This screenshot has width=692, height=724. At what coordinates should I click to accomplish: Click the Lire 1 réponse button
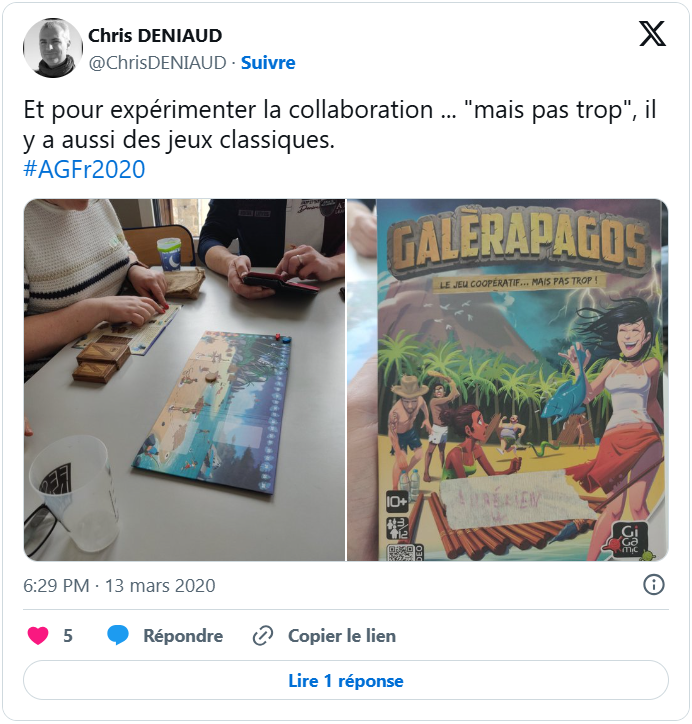tap(346, 681)
